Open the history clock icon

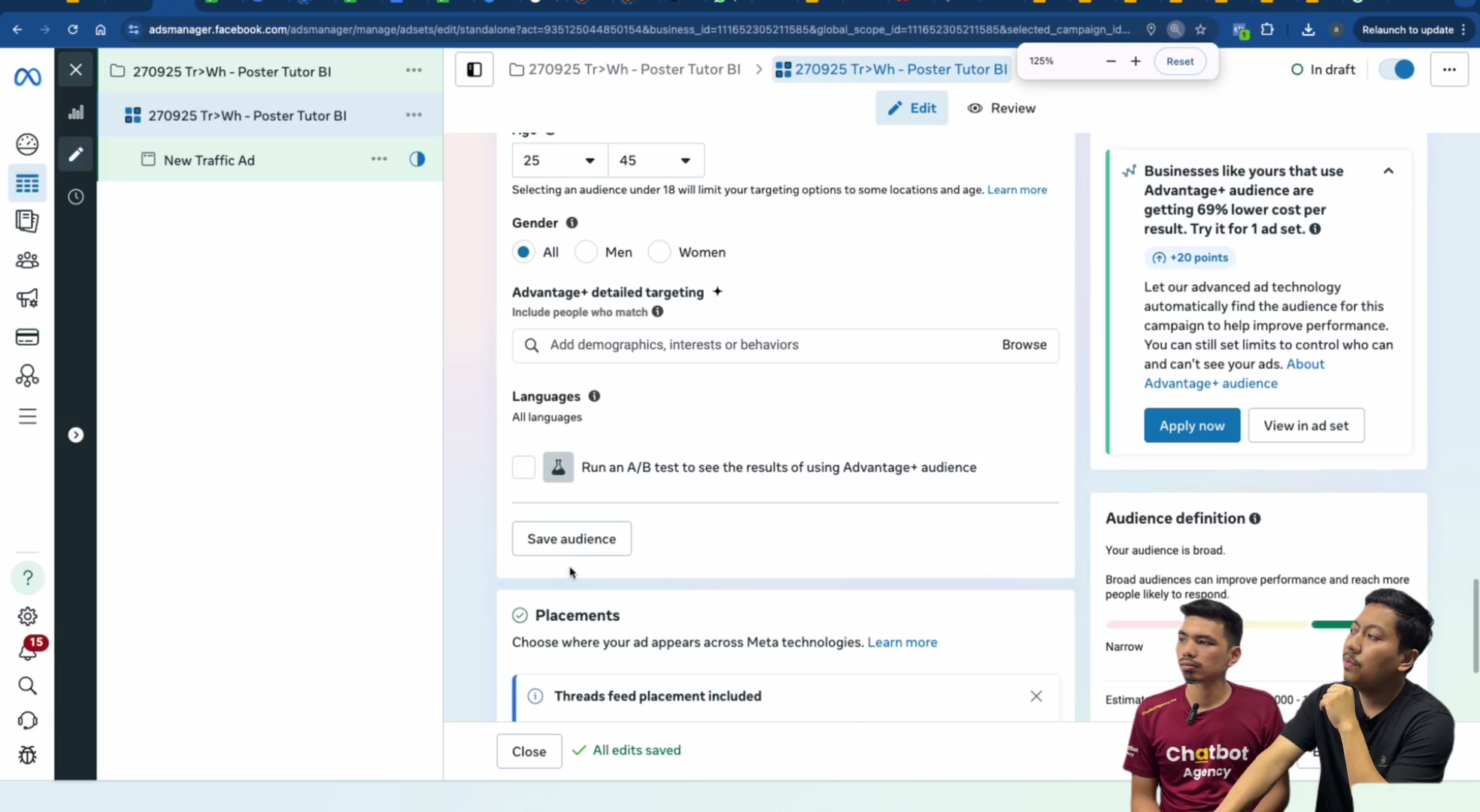(x=76, y=197)
